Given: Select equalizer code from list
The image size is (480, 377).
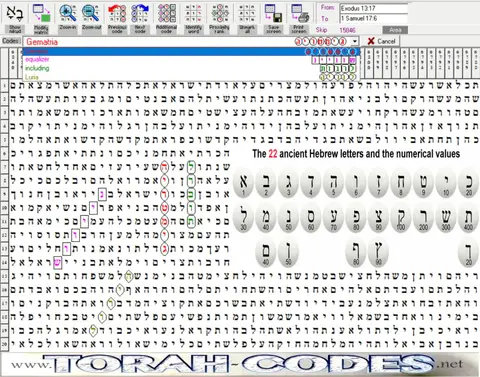Looking at the screenshot, I should (x=191, y=60).
